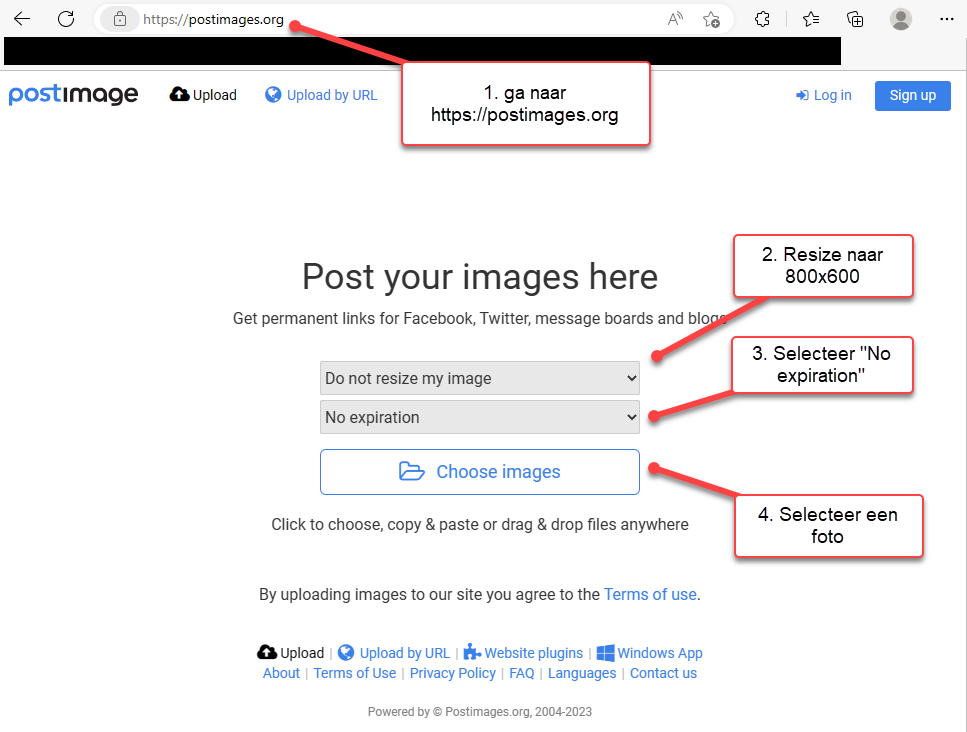Screen dimensions: 967x732
Task: Click the footer Upload by URL link
Action: 405,653
